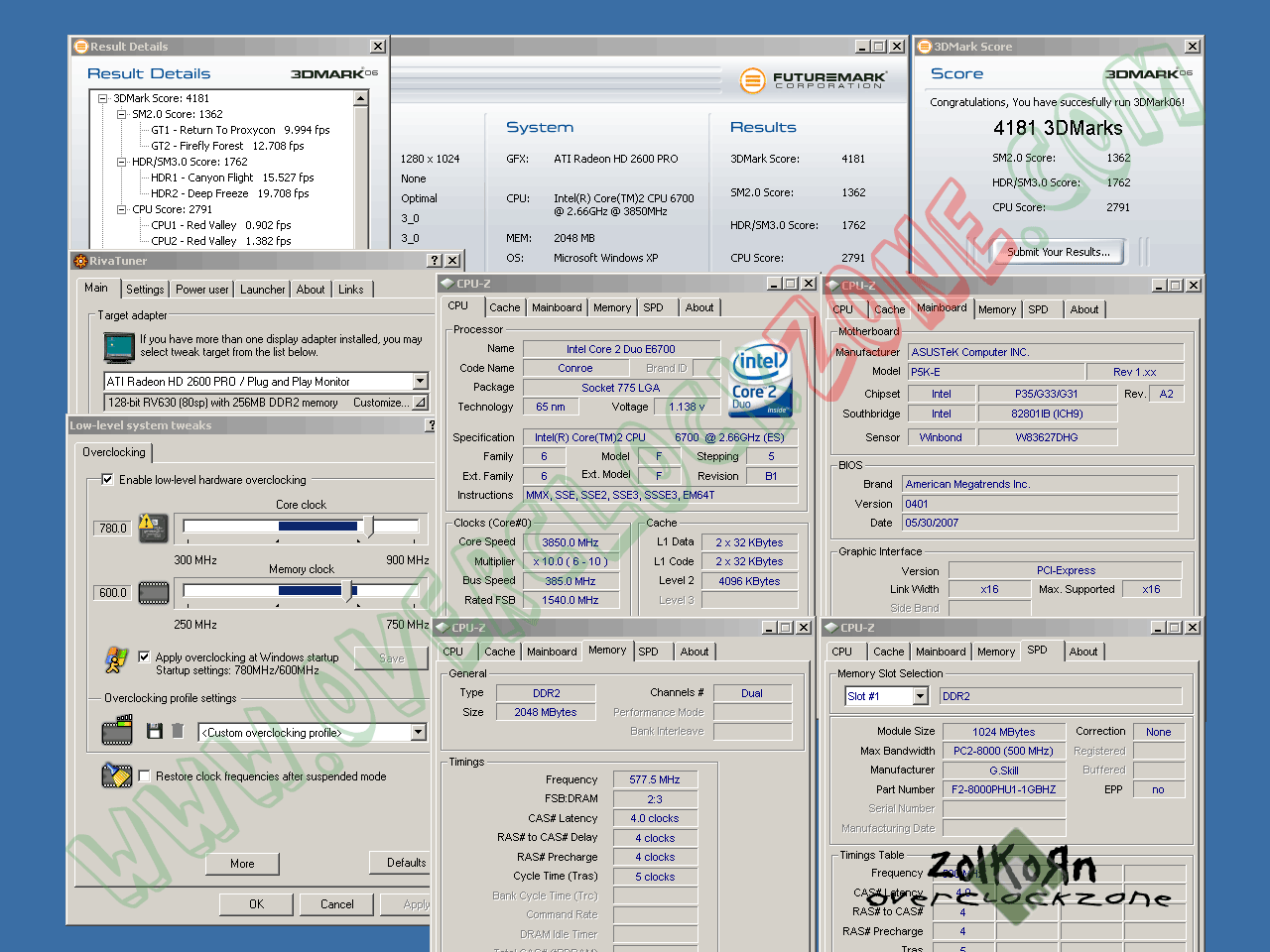Click the F2-8000PHU1-1GBHZ part number value

[x=1004, y=789]
